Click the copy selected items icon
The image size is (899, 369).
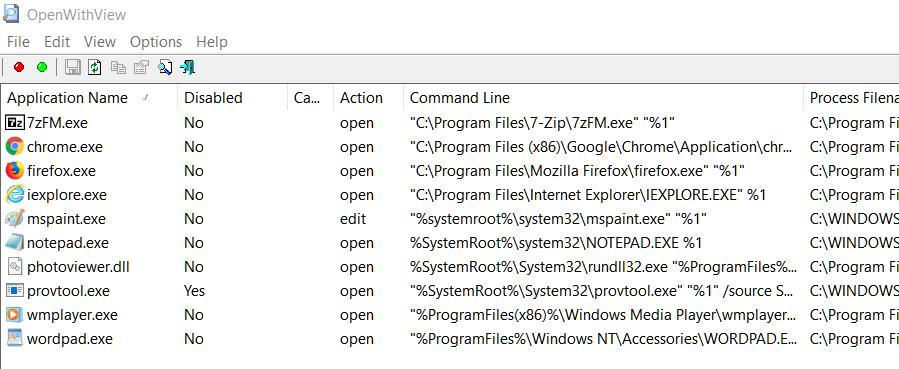pyautogui.click(x=118, y=68)
